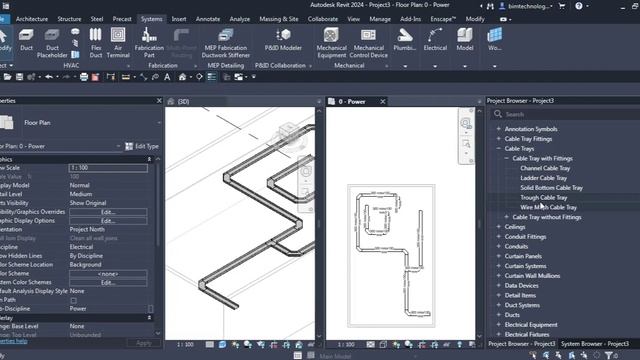Screen dimensions: 640x360
Task: Click the Apply button in Properties
Action: point(143,343)
